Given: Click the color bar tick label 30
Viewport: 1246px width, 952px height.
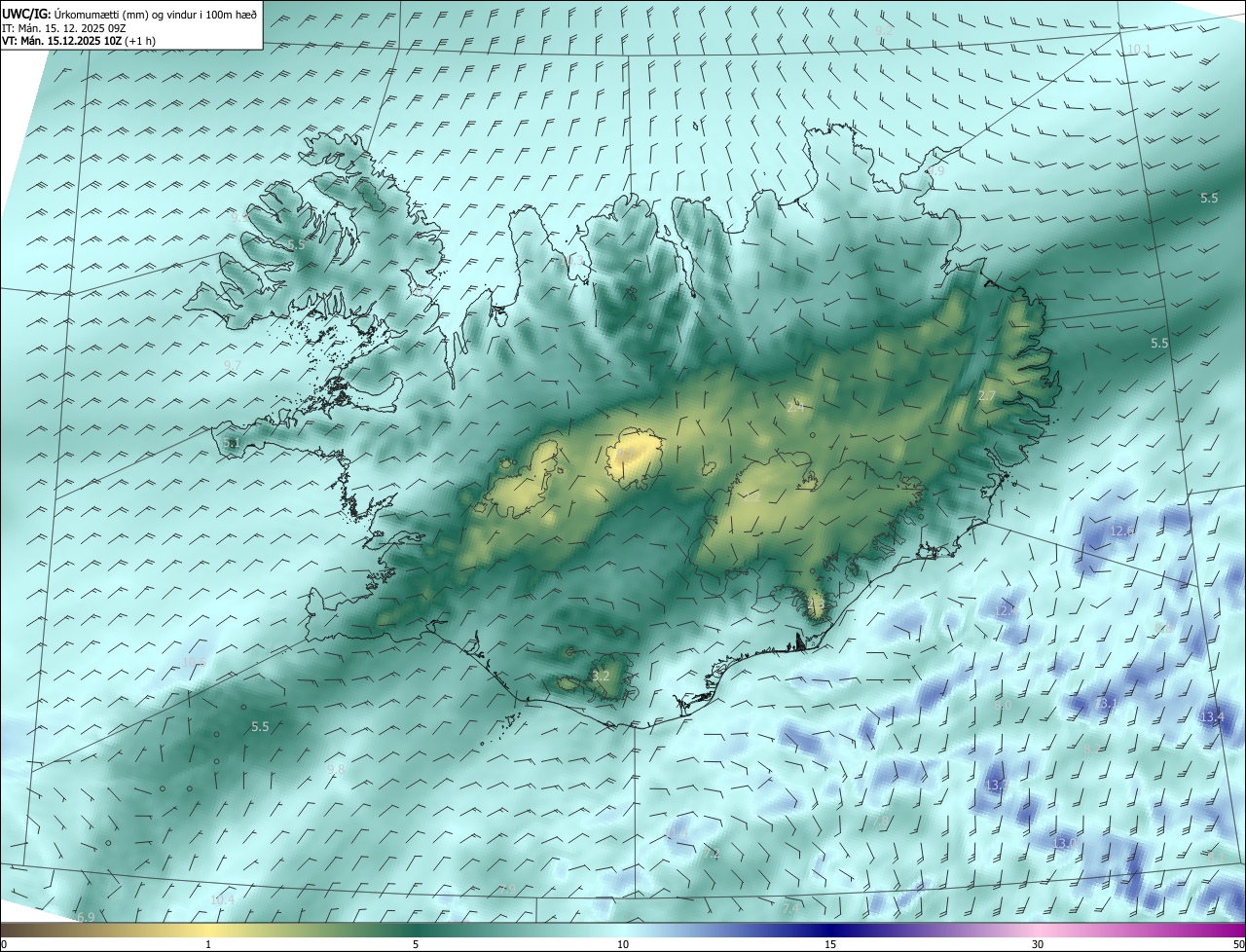Looking at the screenshot, I should click(1038, 944).
